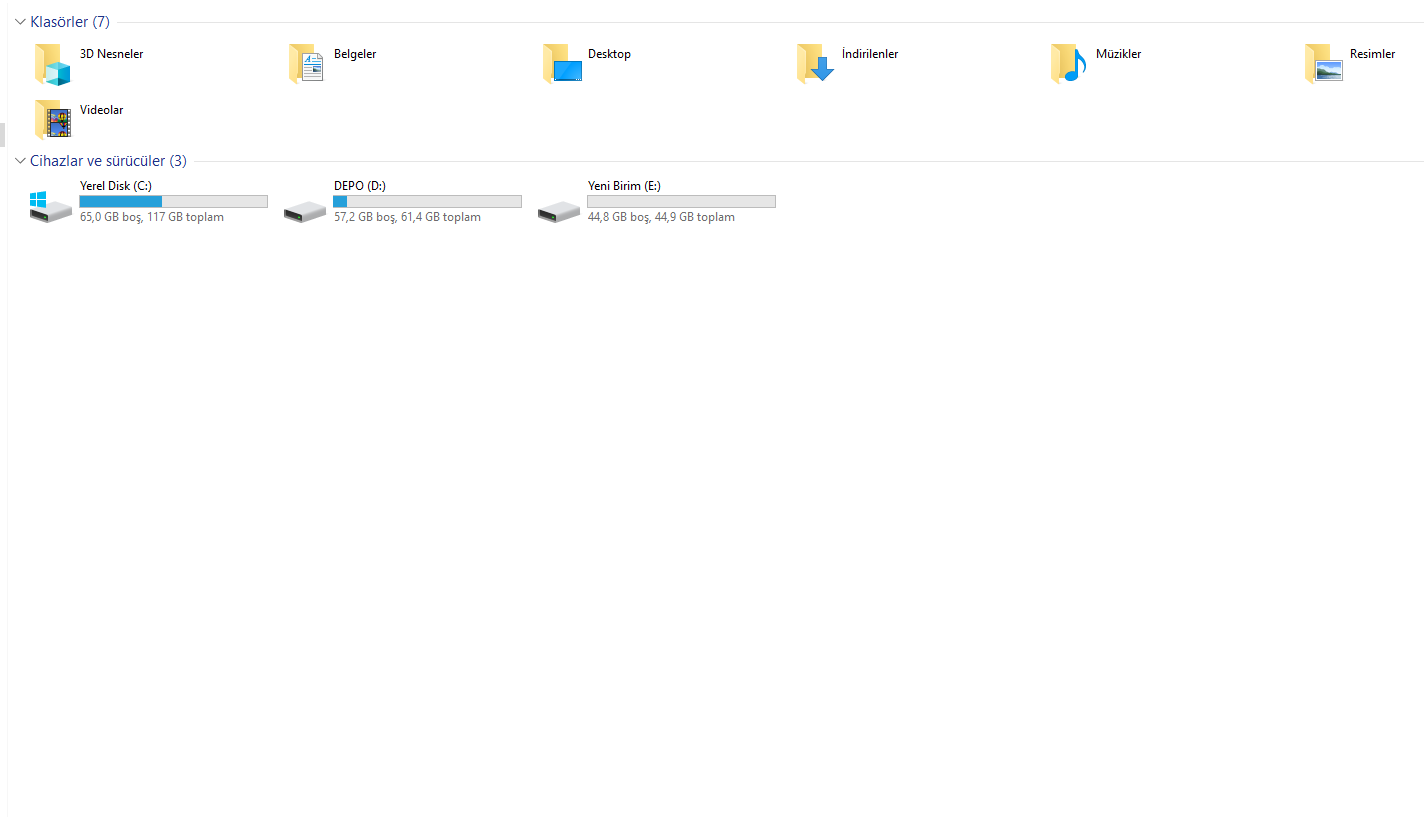The height and width of the screenshot is (817, 1424).
Task: Click the Yerel Disk (C:) usage bar
Action: click(174, 201)
